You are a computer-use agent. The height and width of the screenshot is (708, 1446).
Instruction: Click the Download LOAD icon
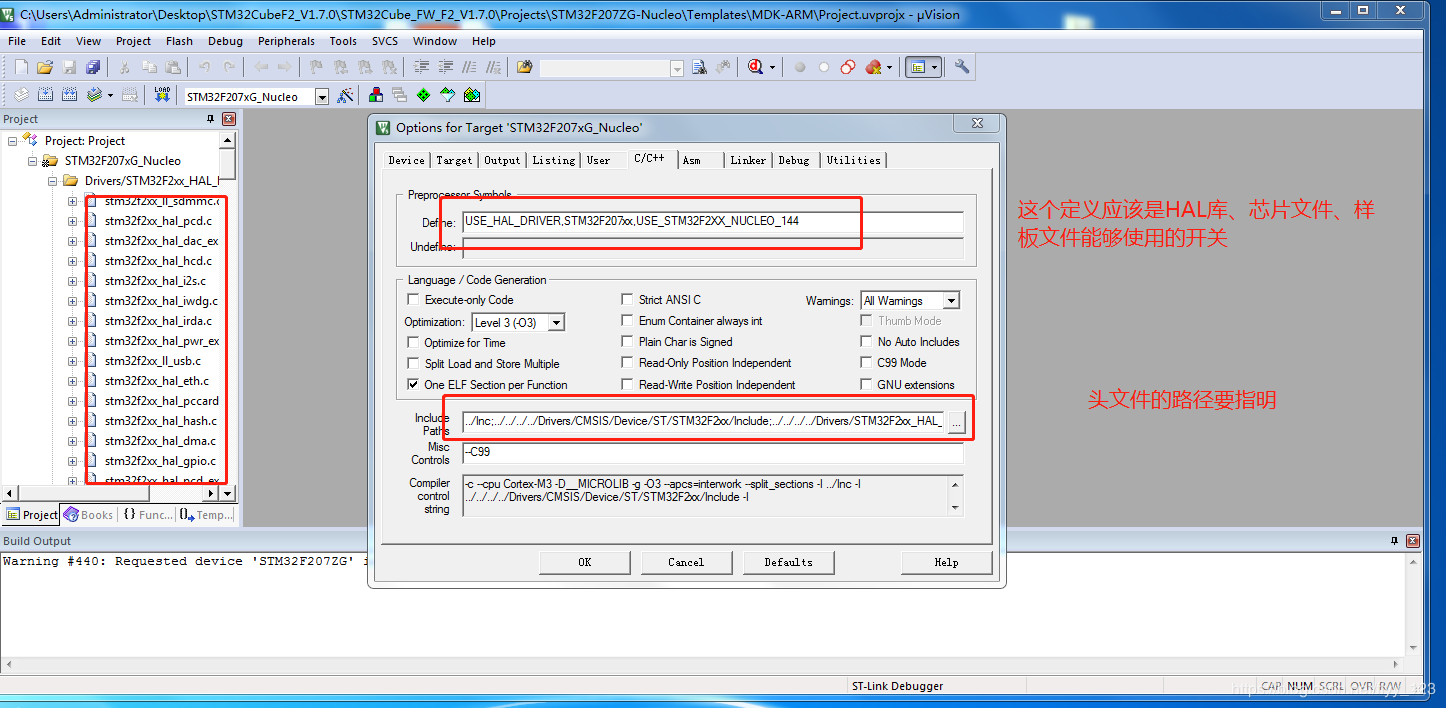(x=162, y=95)
